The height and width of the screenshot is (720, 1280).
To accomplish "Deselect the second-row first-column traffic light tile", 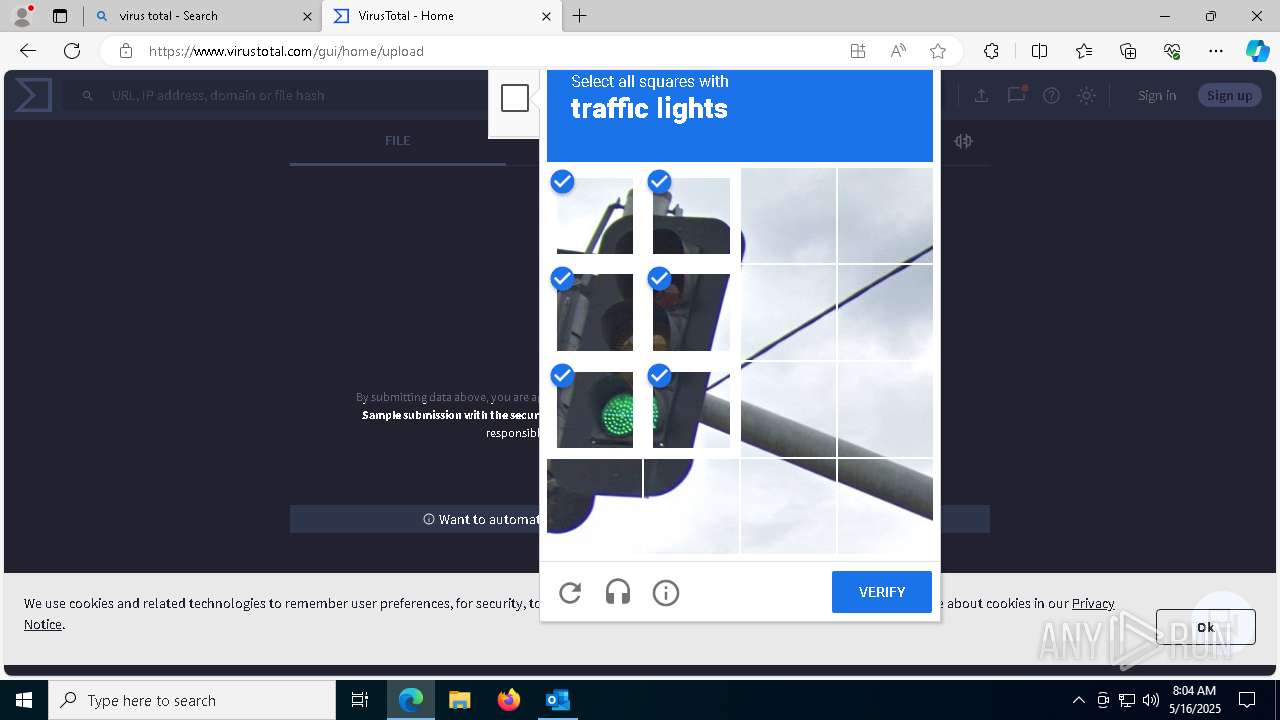I will [x=594, y=312].
